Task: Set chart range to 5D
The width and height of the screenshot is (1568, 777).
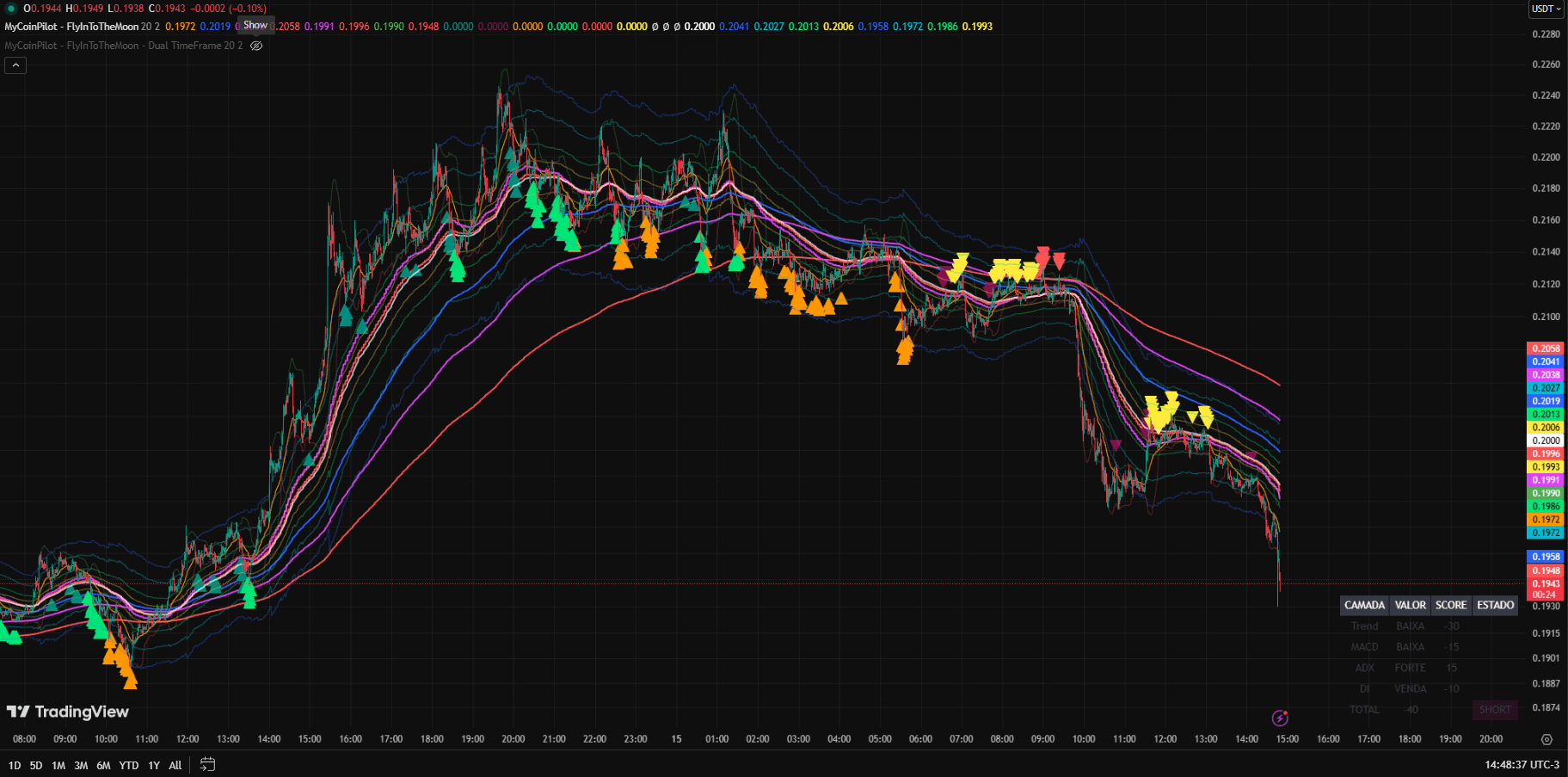Action: 36,765
